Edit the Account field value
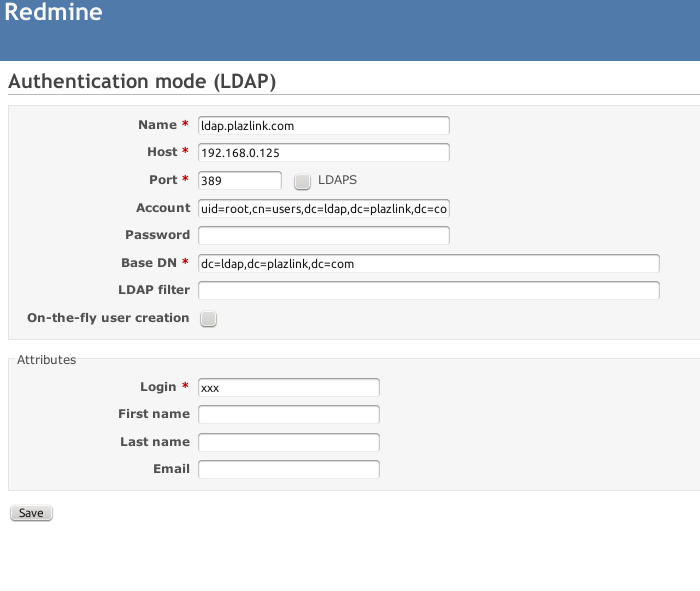The image size is (700, 591). pos(324,208)
